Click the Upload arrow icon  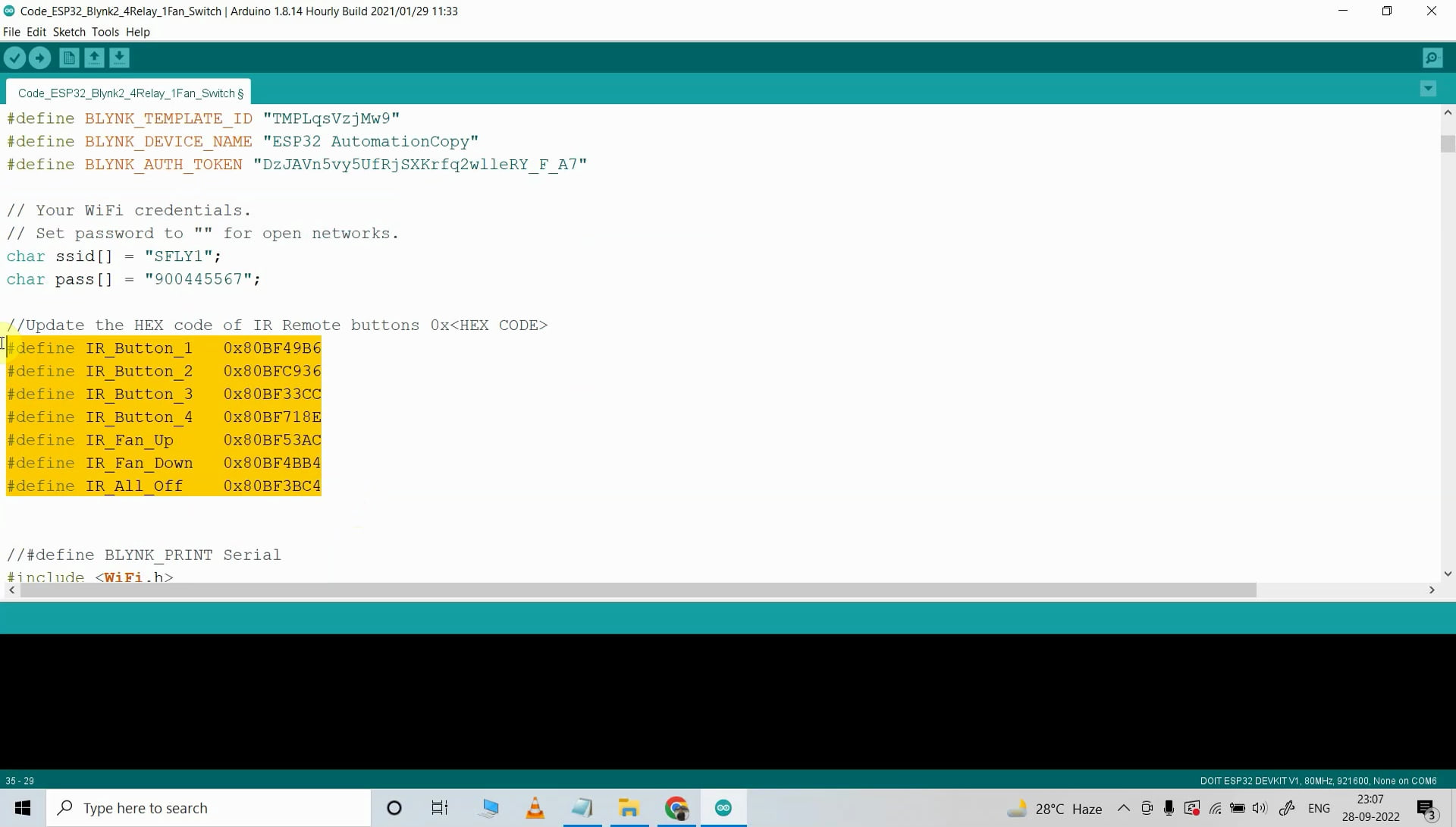pyautogui.click(x=39, y=58)
